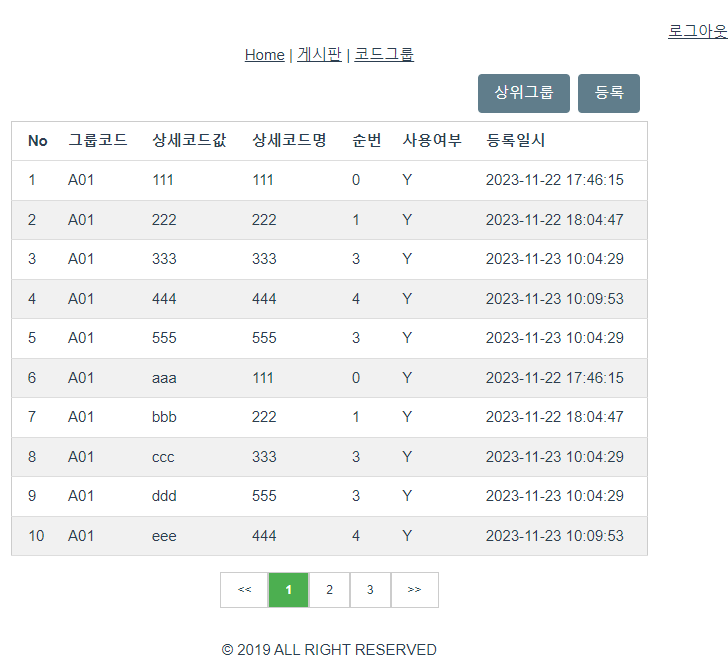Open the 코드그룹 navigation link

(x=384, y=55)
